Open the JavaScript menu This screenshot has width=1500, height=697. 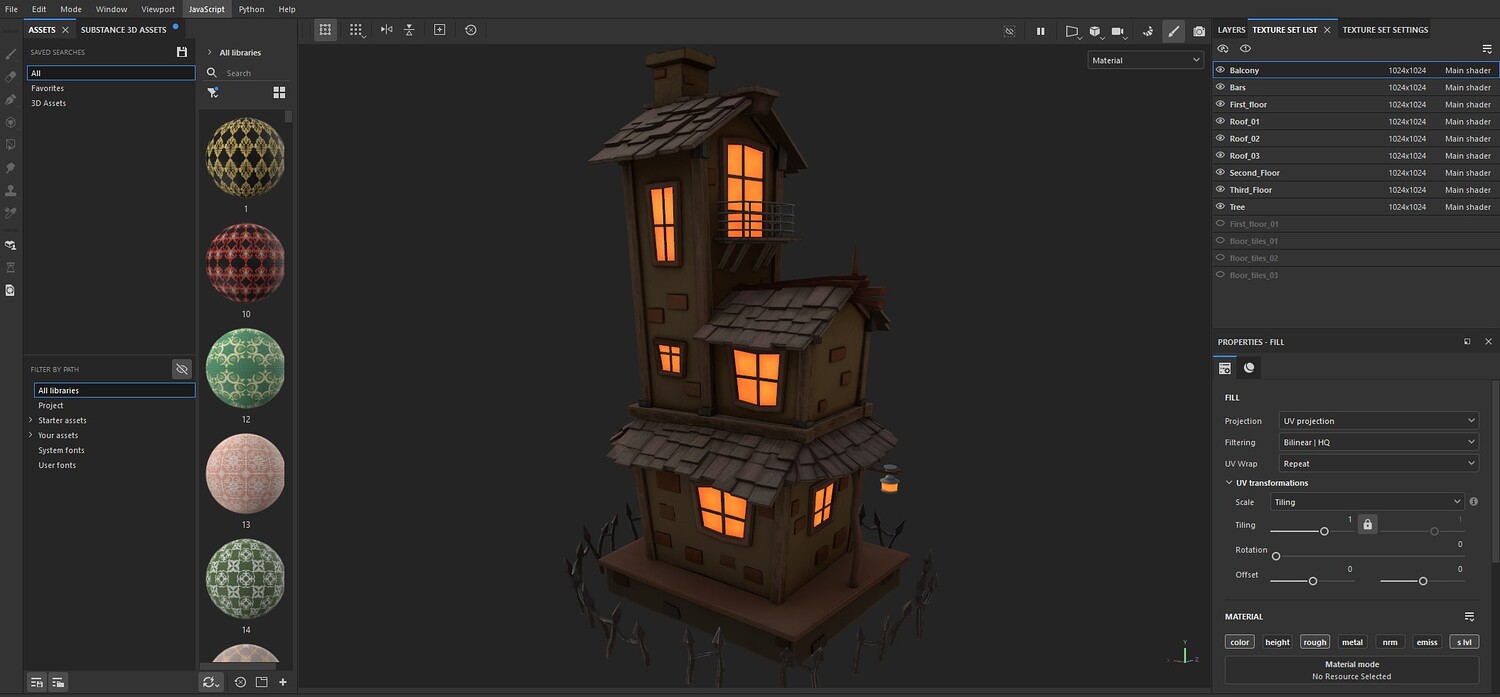[207, 9]
